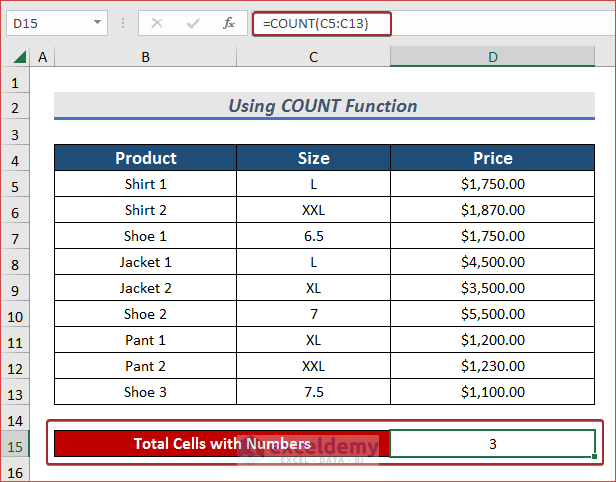
Task: Select row 4 header
Action: (x=16, y=158)
